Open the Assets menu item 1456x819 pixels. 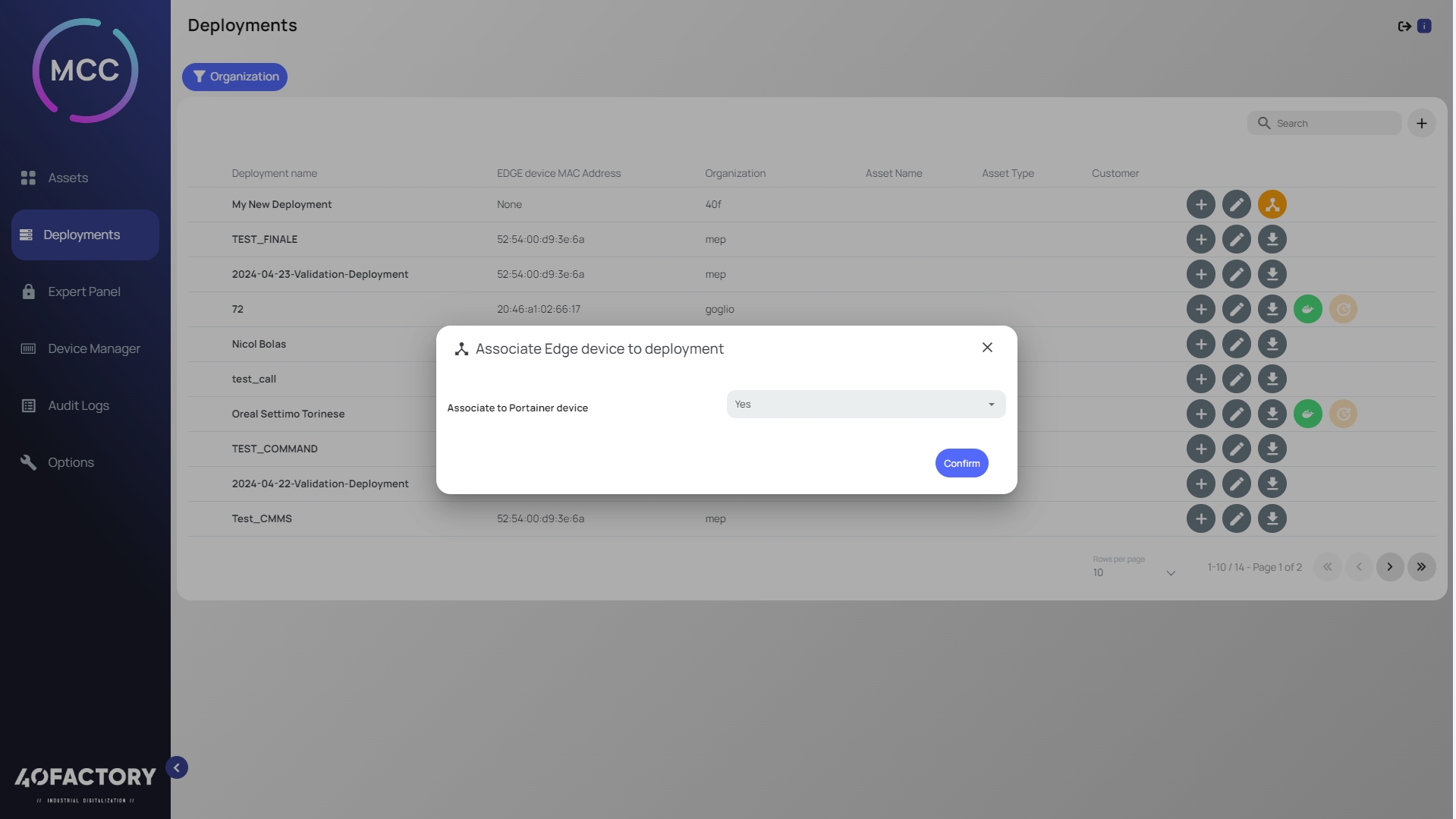click(68, 178)
